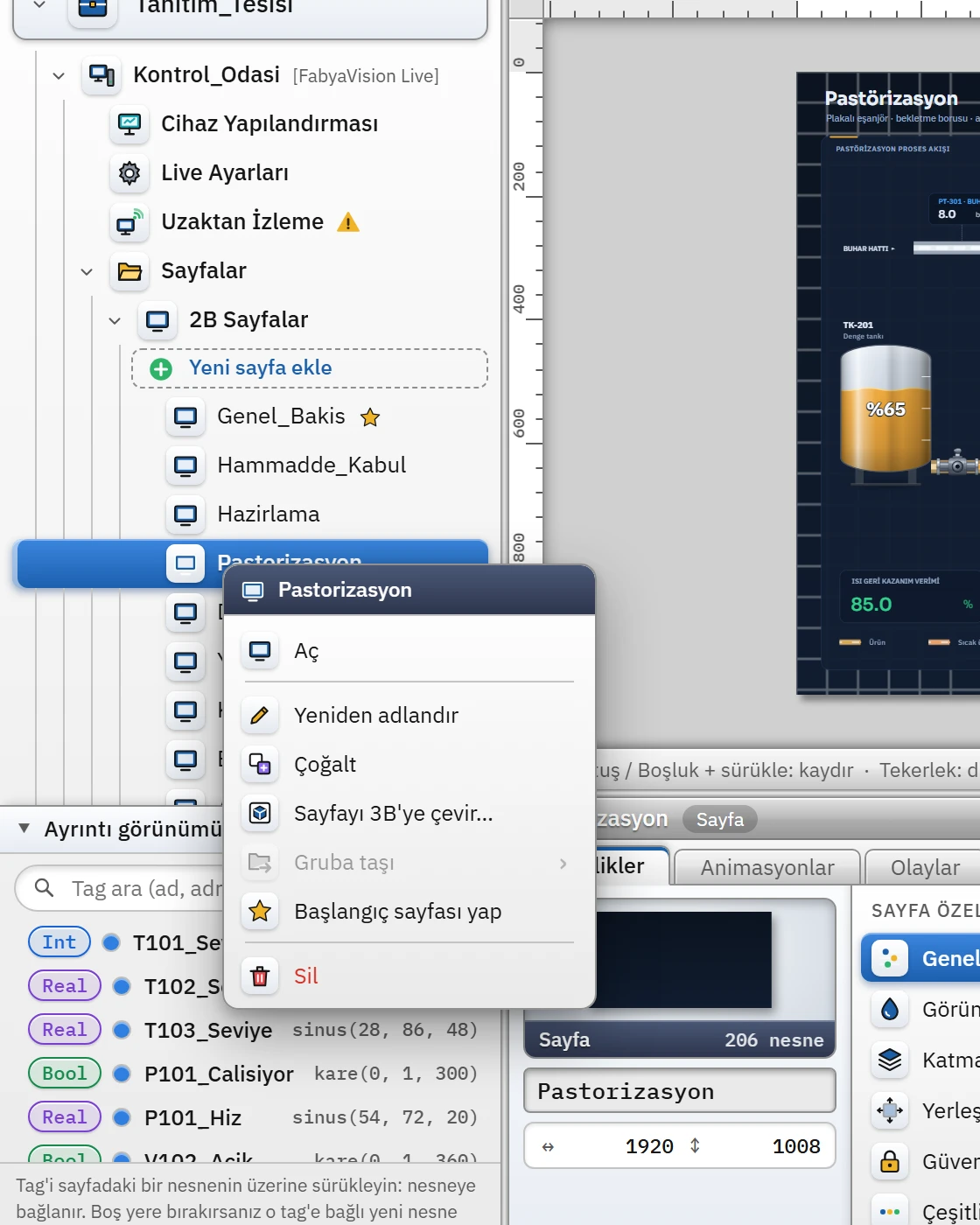Select the P101_Calisiyor tag row

coord(253,1074)
